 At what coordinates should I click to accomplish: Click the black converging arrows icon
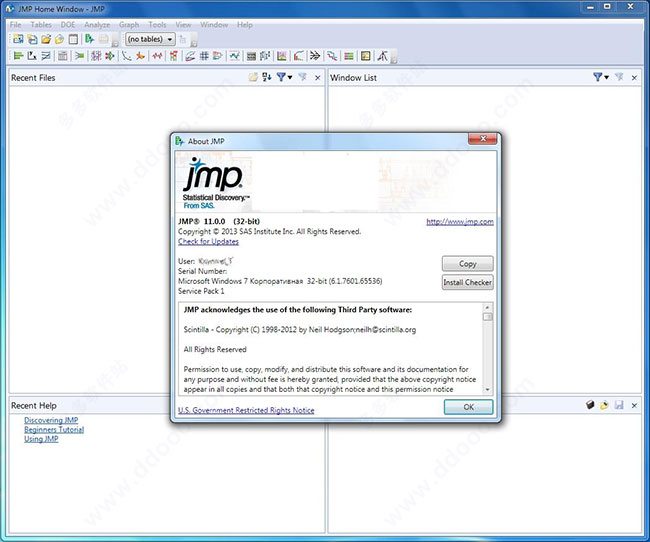click(x=315, y=56)
